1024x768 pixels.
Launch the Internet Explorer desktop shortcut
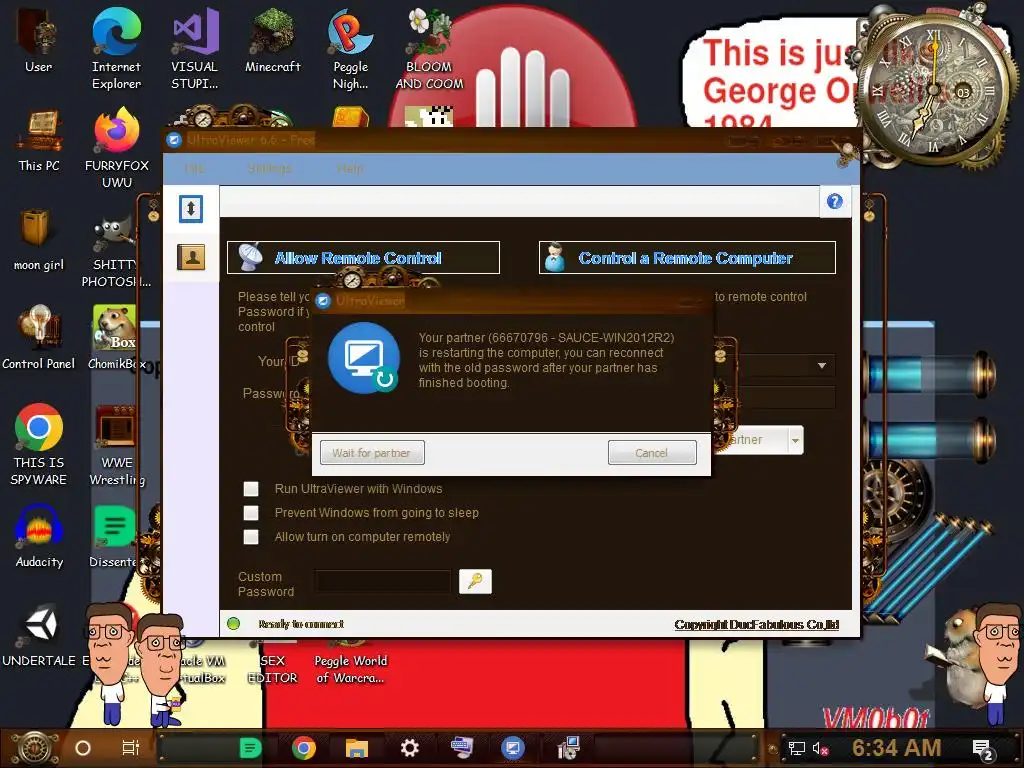pos(116,49)
